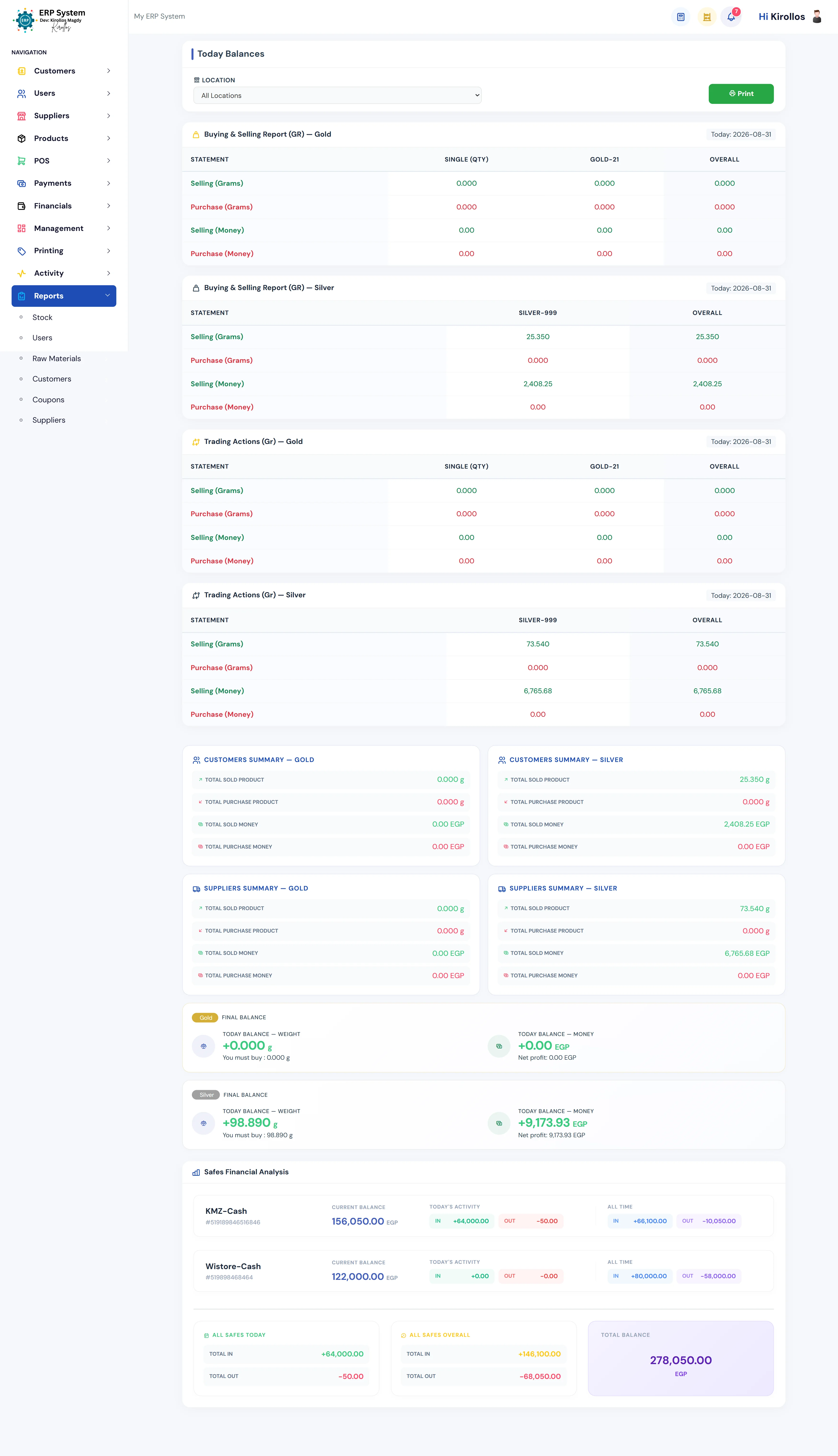The image size is (838, 1456).
Task: Click the Reports clipboard icon
Action: (21, 296)
